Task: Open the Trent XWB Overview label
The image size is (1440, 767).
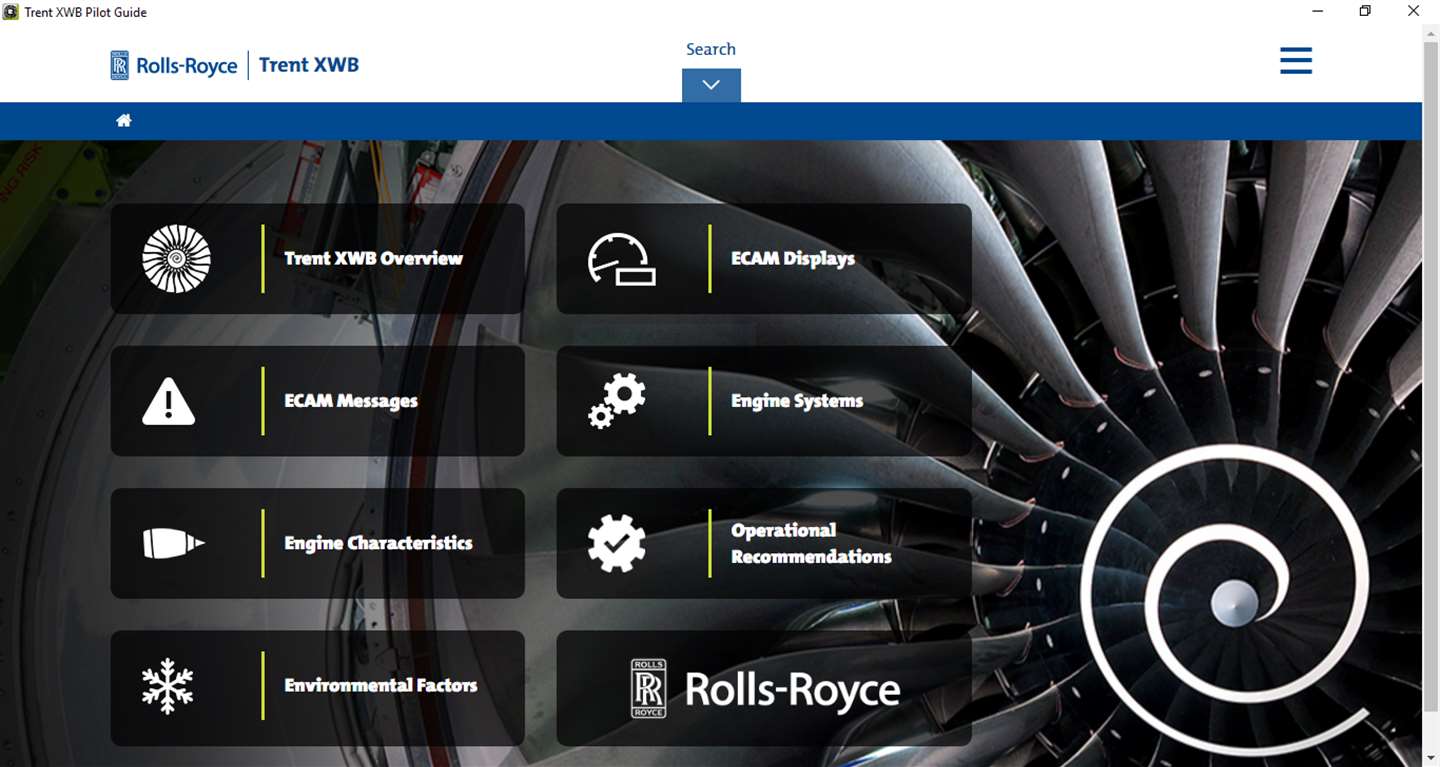Action: click(373, 258)
